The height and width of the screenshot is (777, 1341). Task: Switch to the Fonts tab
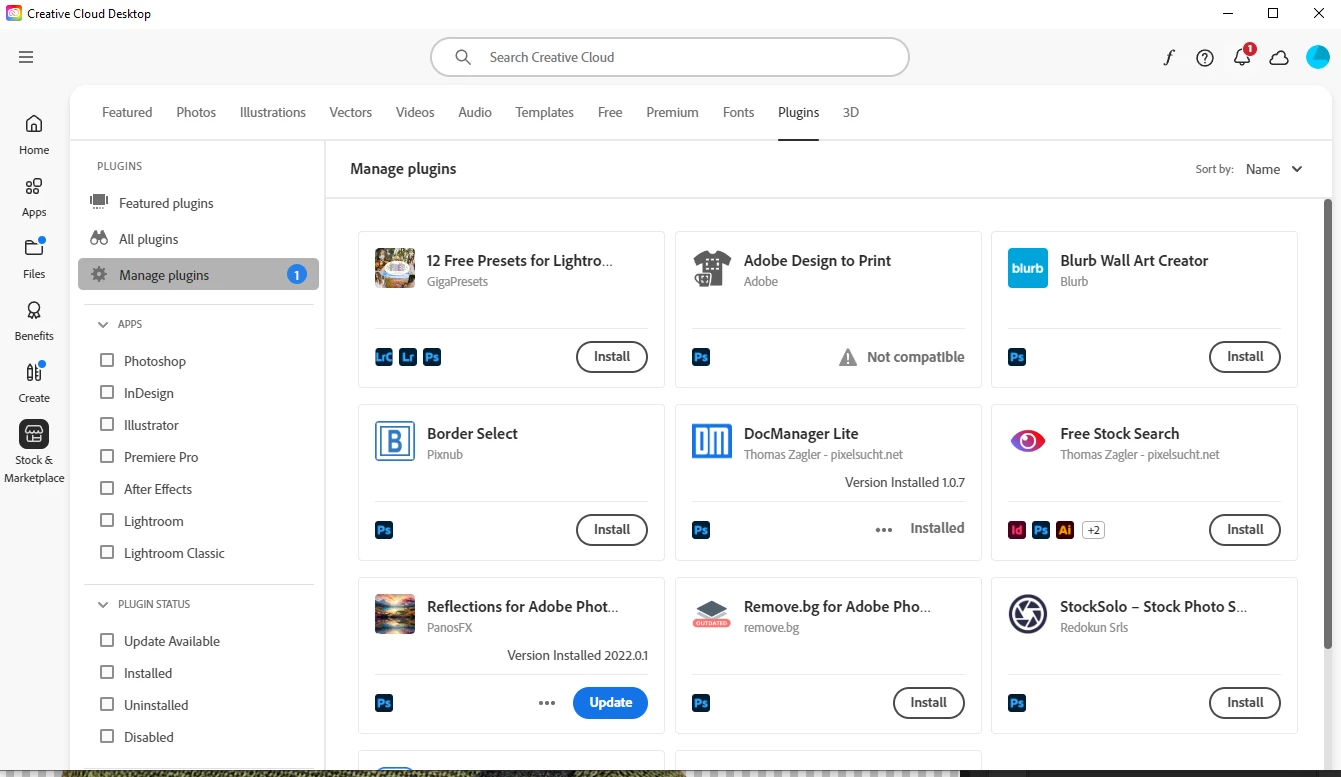click(739, 112)
